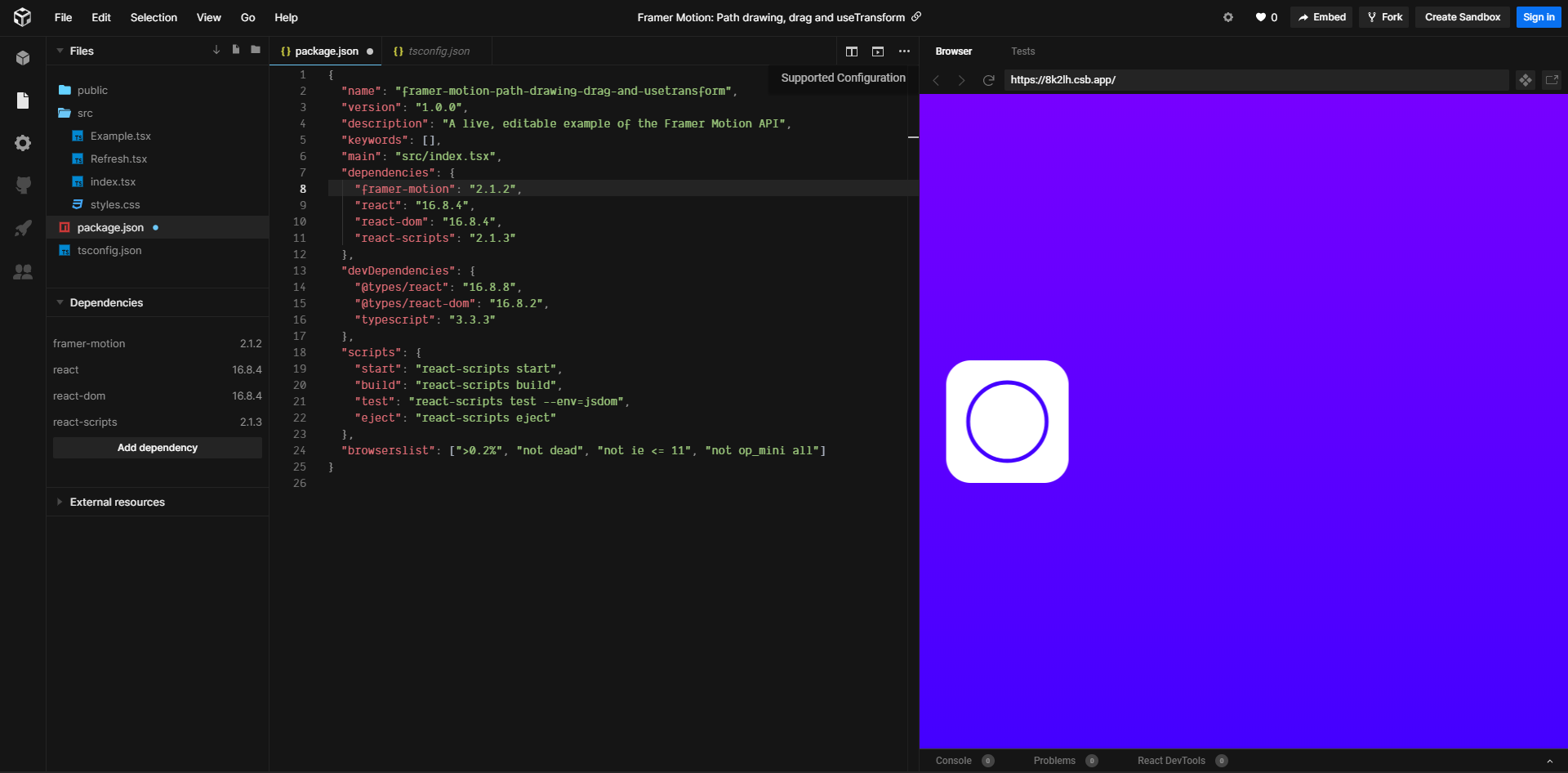Open the Configuration Files gear in sidebar
Image resolution: width=1568 pixels, height=773 pixels.
point(23,143)
